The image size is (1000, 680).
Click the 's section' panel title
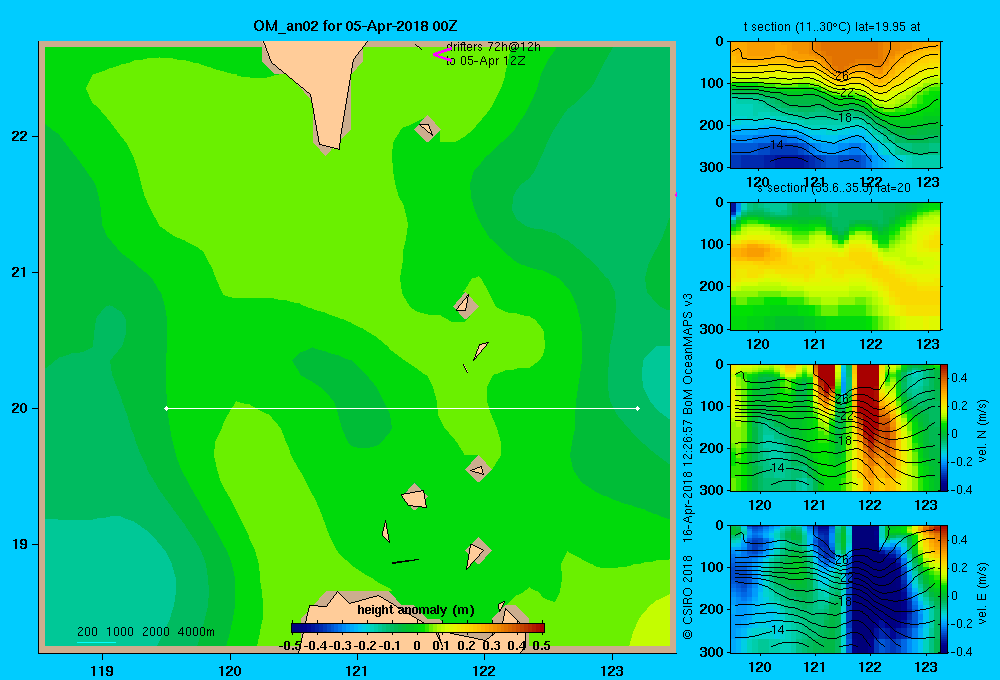click(x=834, y=188)
